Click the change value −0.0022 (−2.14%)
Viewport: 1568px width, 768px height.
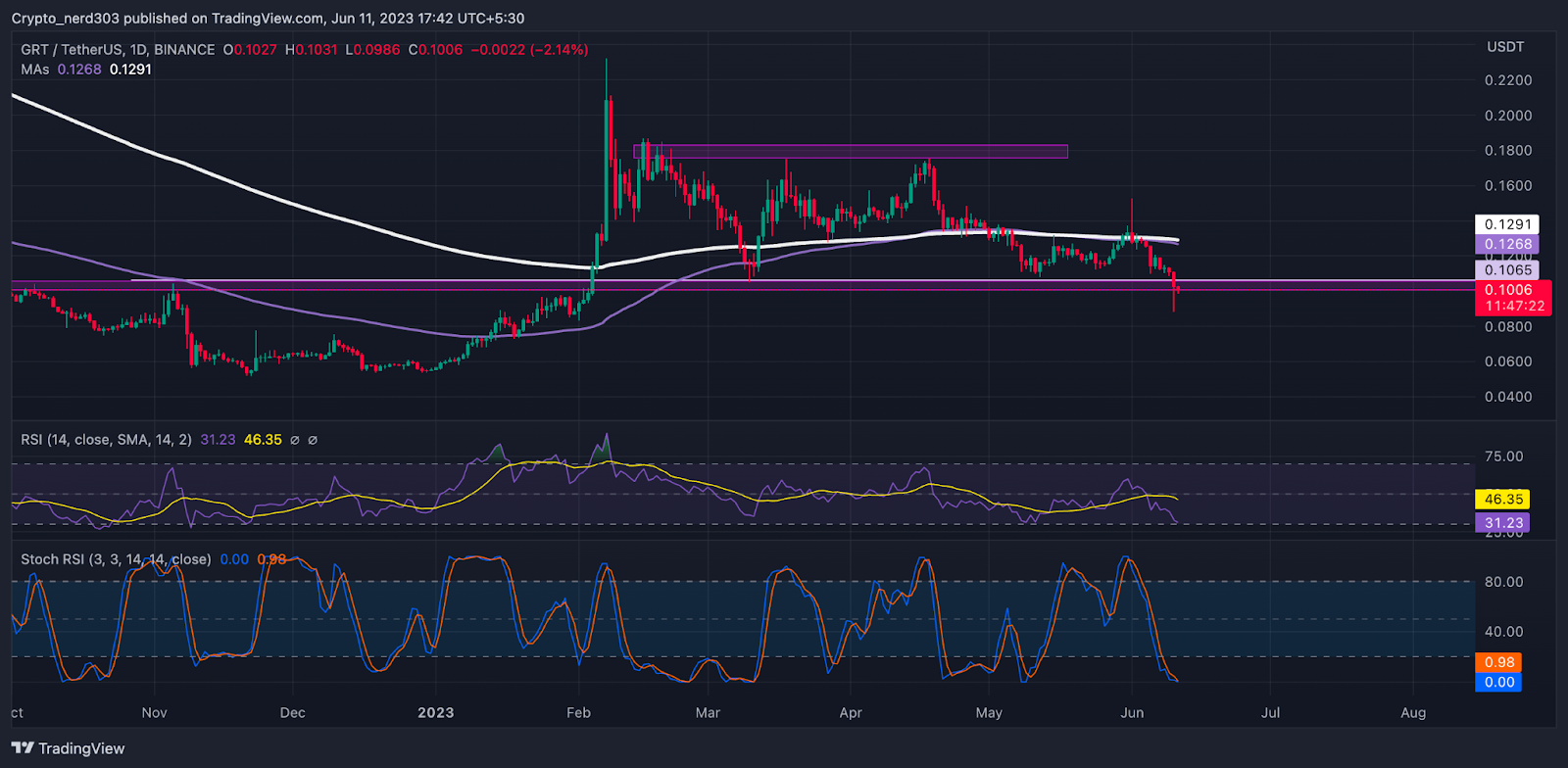[x=529, y=49]
